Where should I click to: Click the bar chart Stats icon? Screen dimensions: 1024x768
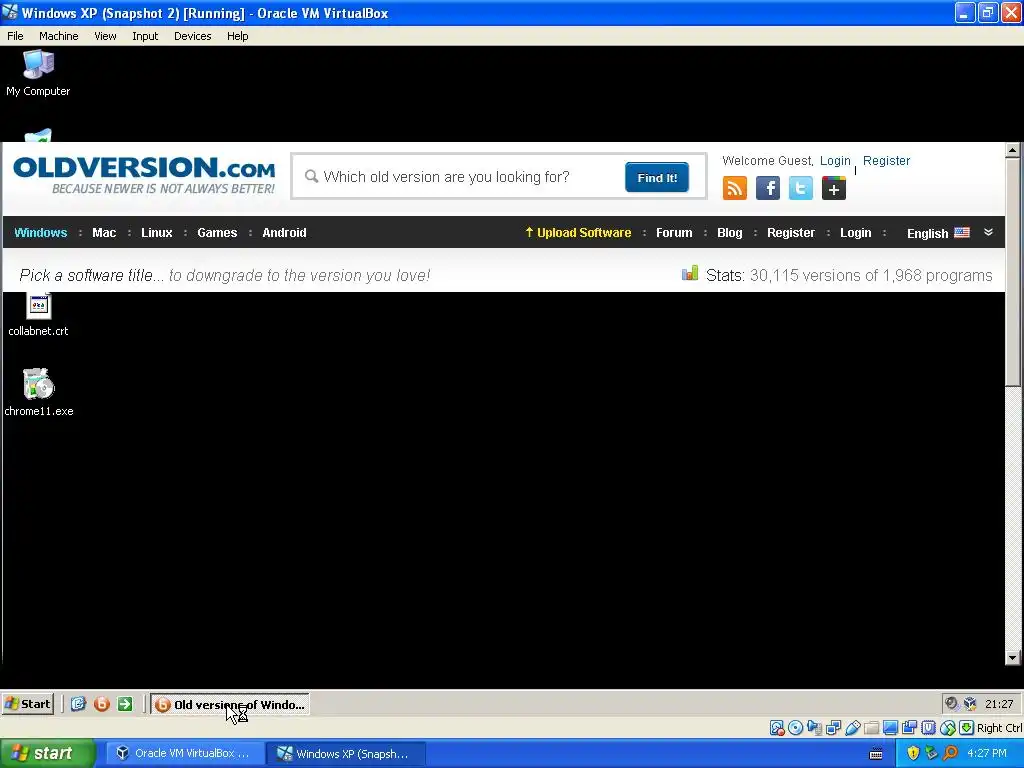coord(690,273)
